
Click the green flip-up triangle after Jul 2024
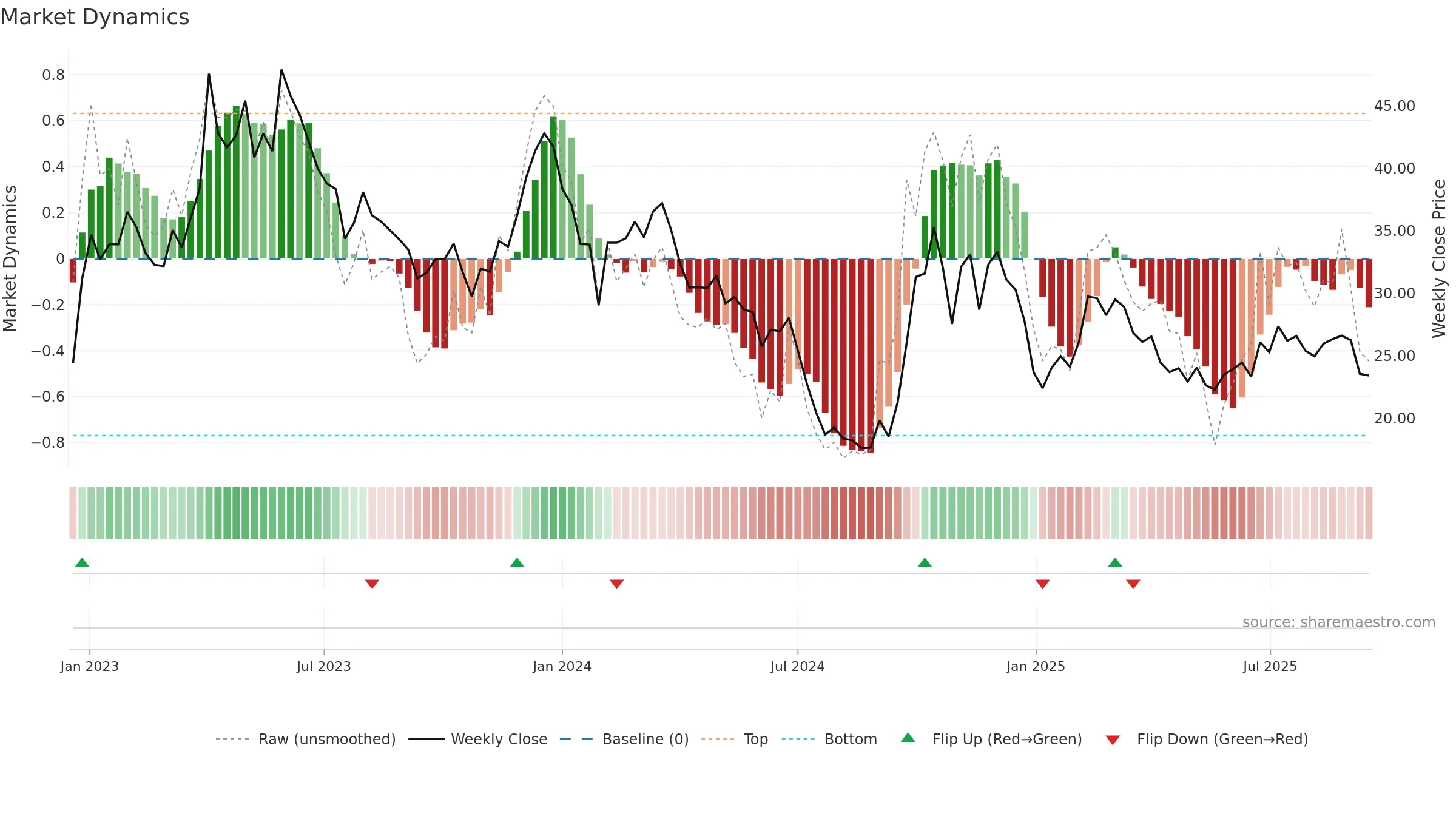[925, 562]
